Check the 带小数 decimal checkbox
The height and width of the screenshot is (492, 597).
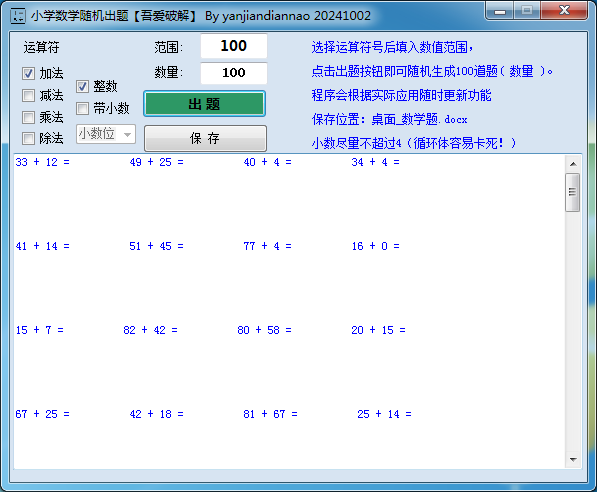(x=82, y=108)
